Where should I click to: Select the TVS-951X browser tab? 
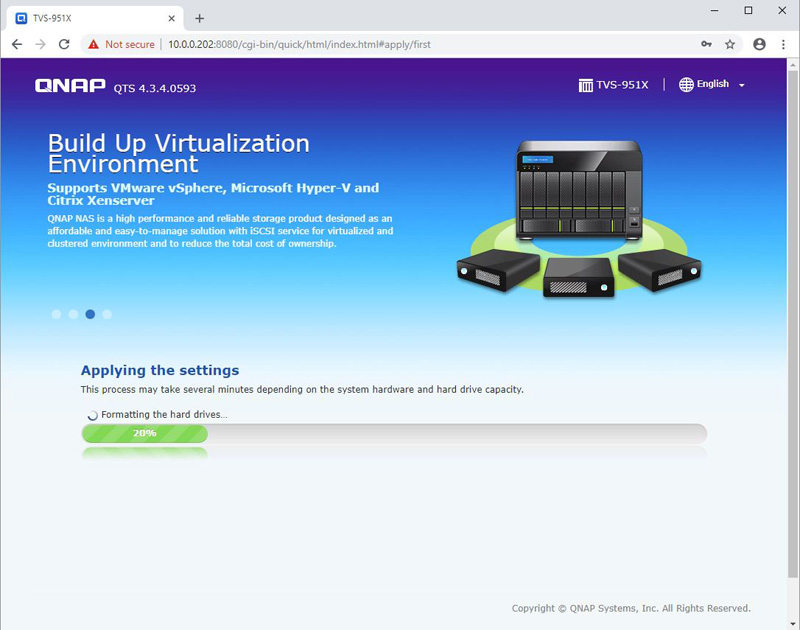(95, 18)
